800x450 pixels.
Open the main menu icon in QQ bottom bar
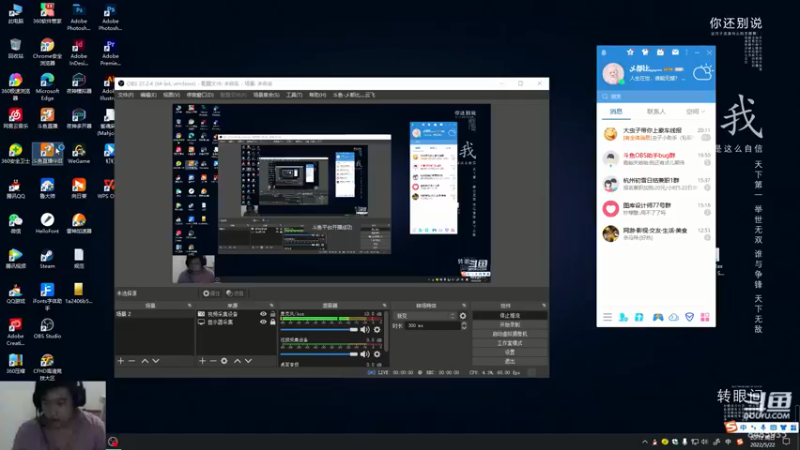(607, 317)
